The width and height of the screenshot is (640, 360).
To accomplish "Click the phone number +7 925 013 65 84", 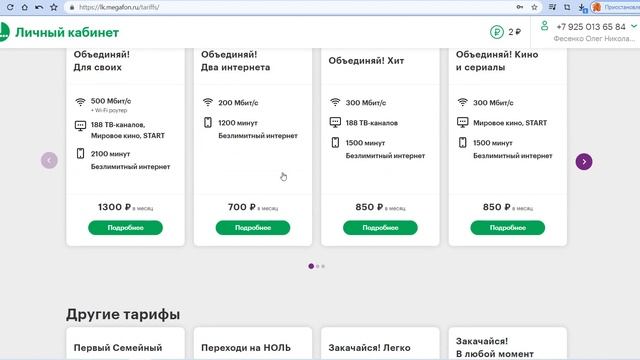I will pyautogui.click(x=591, y=27).
